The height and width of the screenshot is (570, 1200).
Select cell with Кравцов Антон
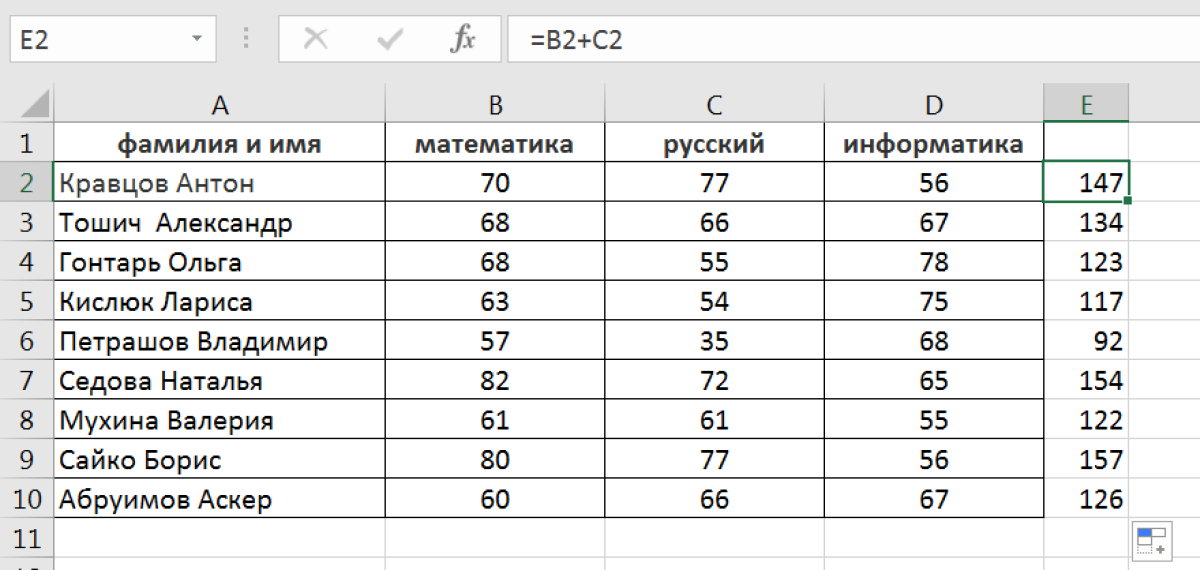point(219,183)
